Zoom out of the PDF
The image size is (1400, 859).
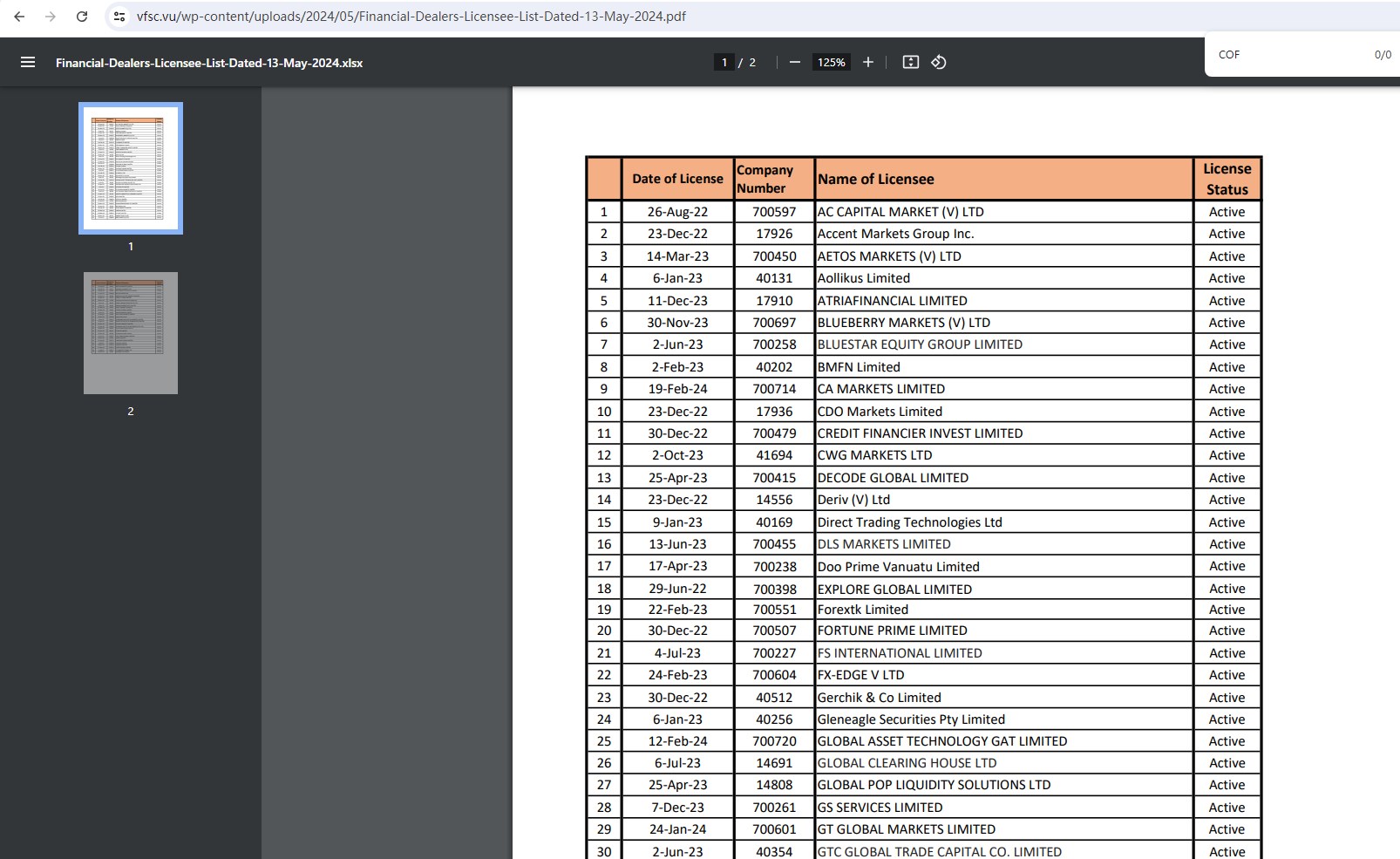click(795, 62)
